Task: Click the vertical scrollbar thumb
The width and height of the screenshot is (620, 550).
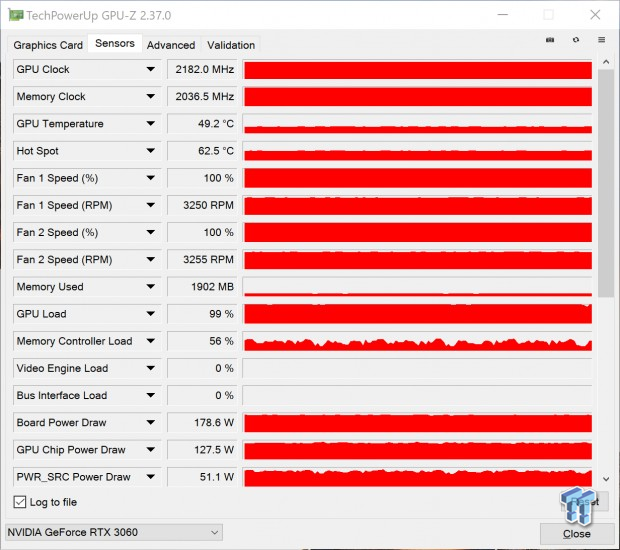Action: (x=606, y=183)
